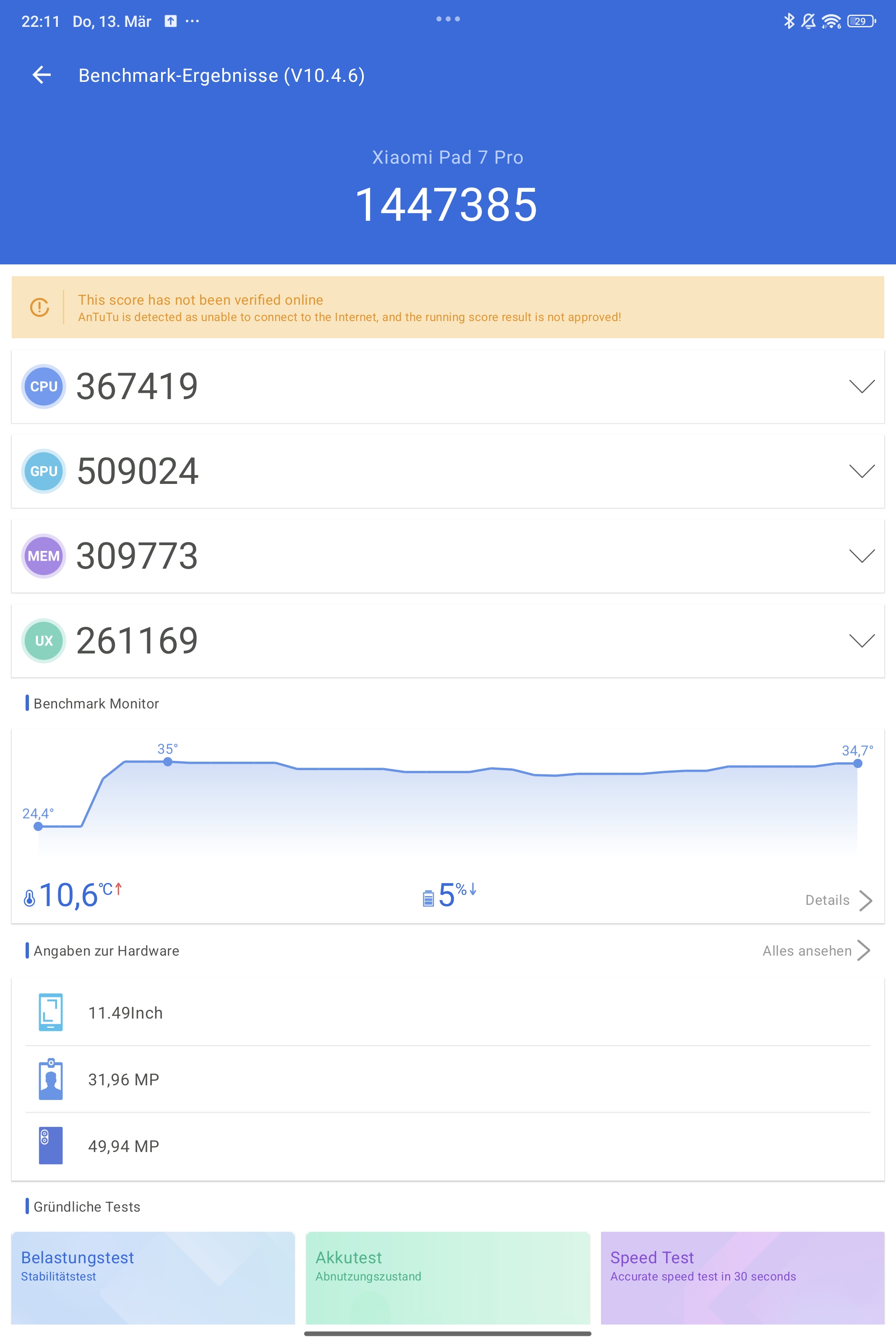Tap the MEM score badge icon
The width and height of the screenshot is (896, 1343).
(44, 557)
